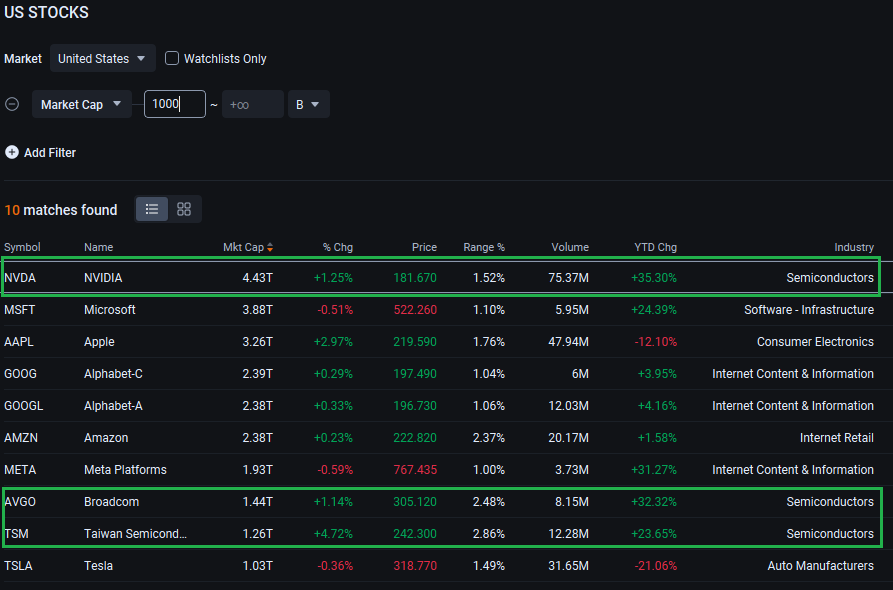Click the maximum market cap input field
This screenshot has width=893, height=590.
click(252, 104)
